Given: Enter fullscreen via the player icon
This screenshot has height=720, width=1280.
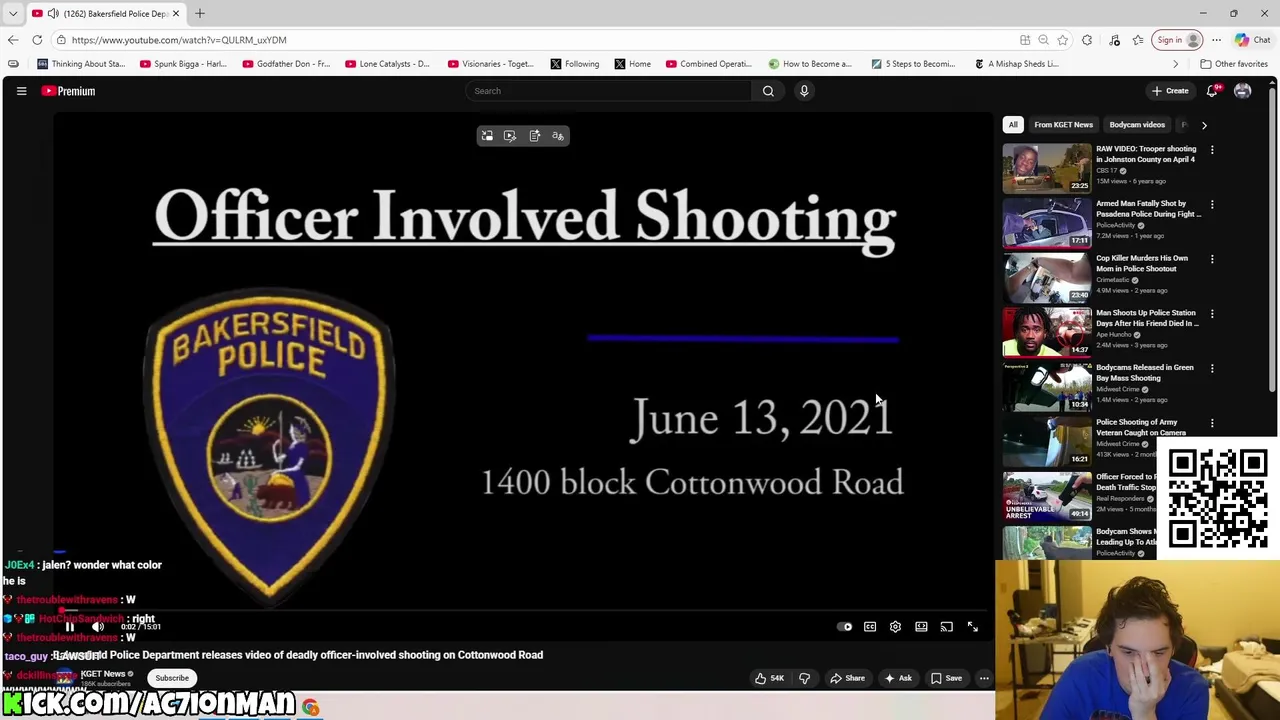Looking at the screenshot, I should click(x=973, y=627).
